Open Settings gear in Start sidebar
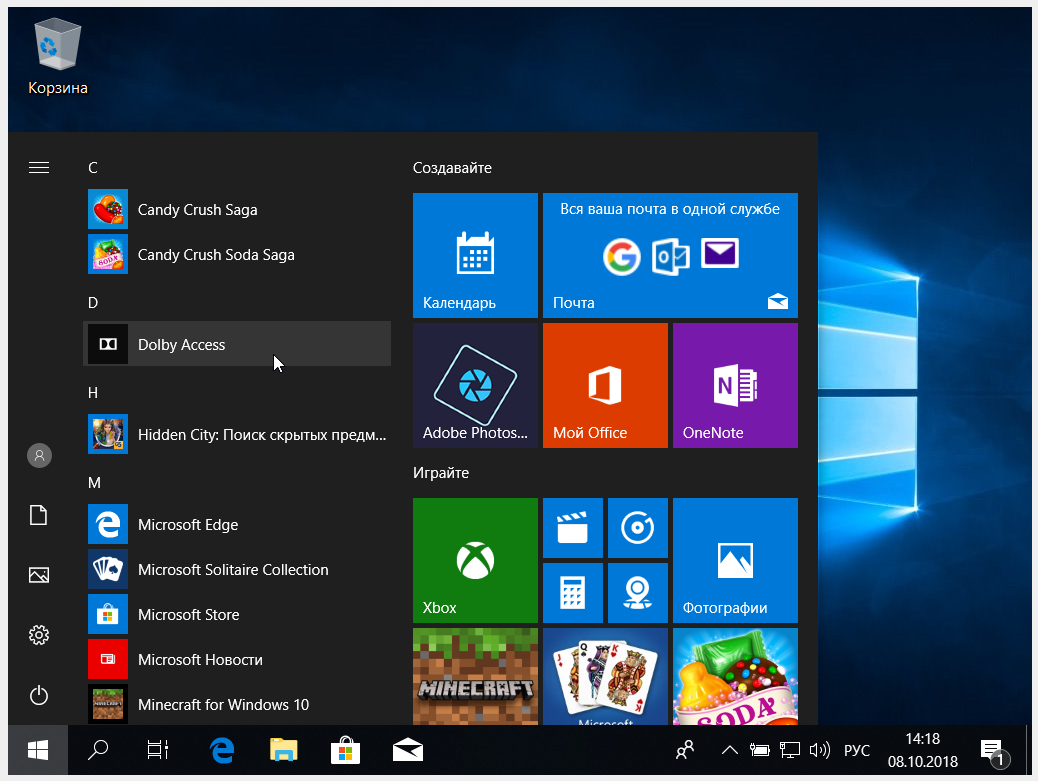Image resolution: width=1038 pixels, height=781 pixels. coord(39,635)
